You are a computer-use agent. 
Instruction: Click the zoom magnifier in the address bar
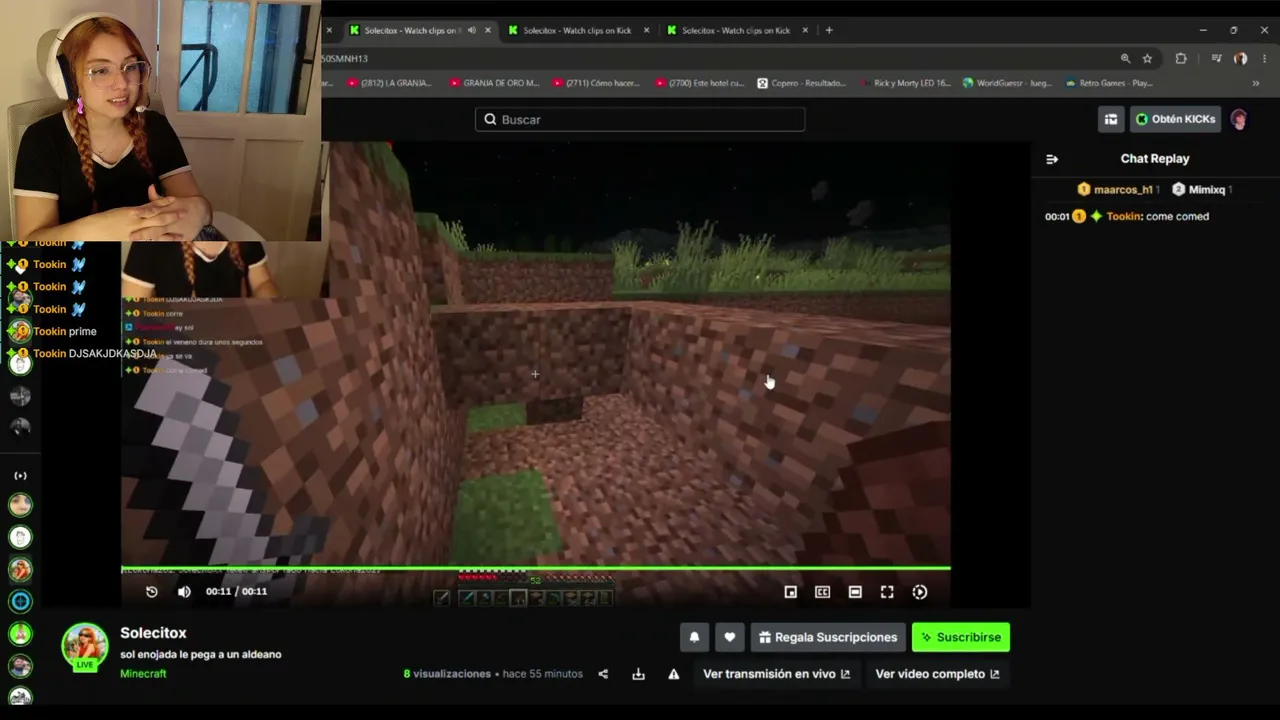[1125, 58]
